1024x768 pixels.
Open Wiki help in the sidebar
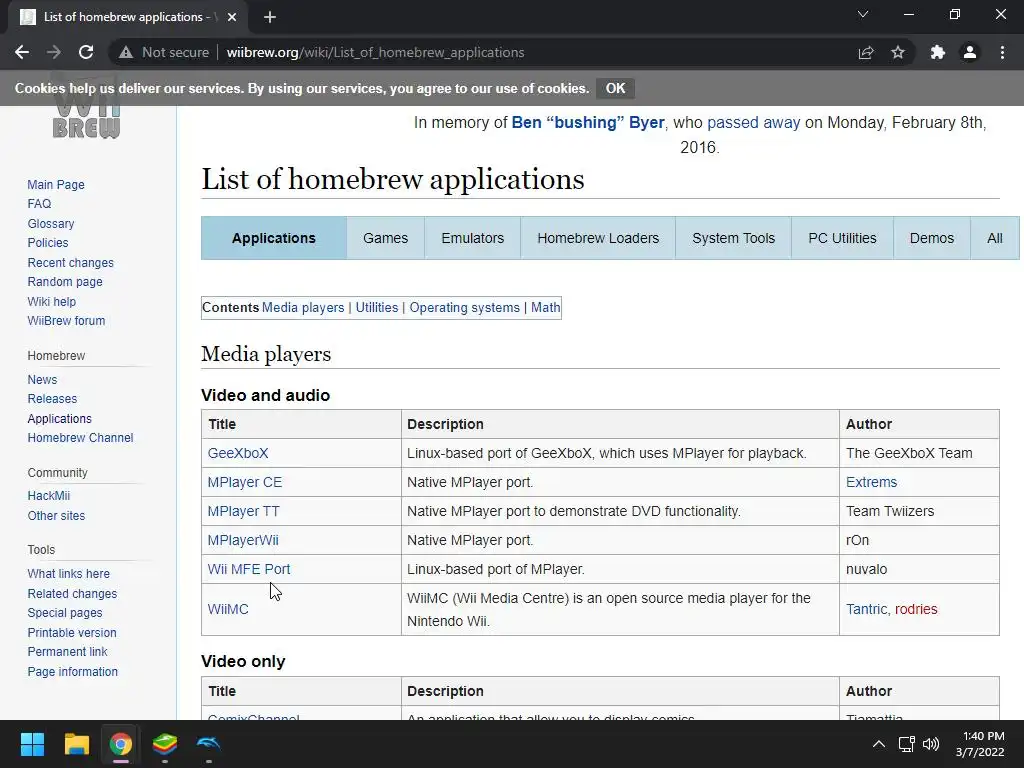pos(52,302)
